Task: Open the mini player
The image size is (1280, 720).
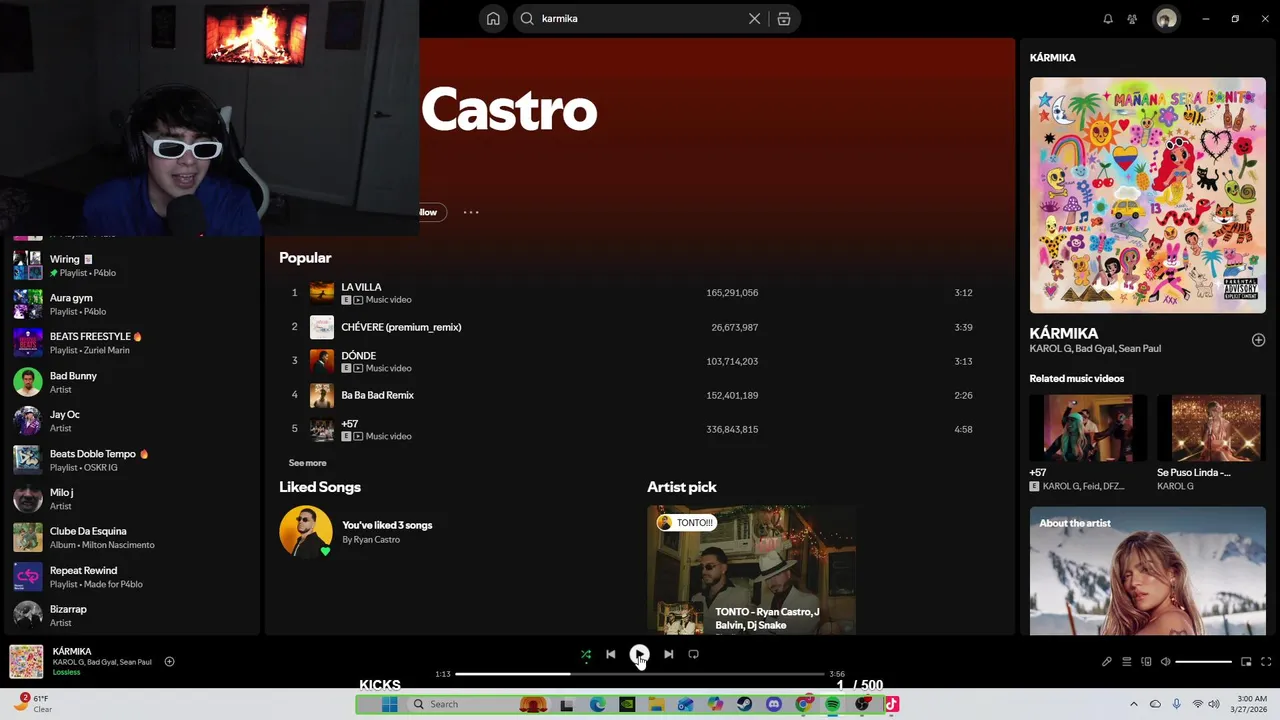Action: [x=1246, y=661]
